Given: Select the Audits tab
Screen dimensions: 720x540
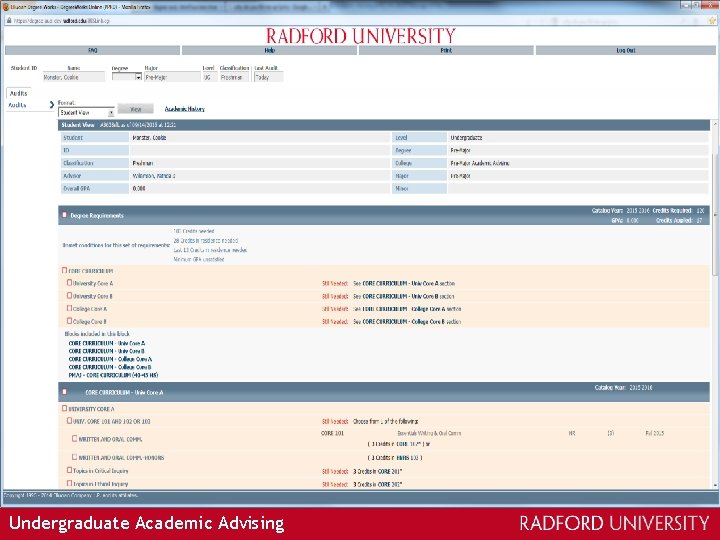Looking at the screenshot, I should [x=18, y=93].
